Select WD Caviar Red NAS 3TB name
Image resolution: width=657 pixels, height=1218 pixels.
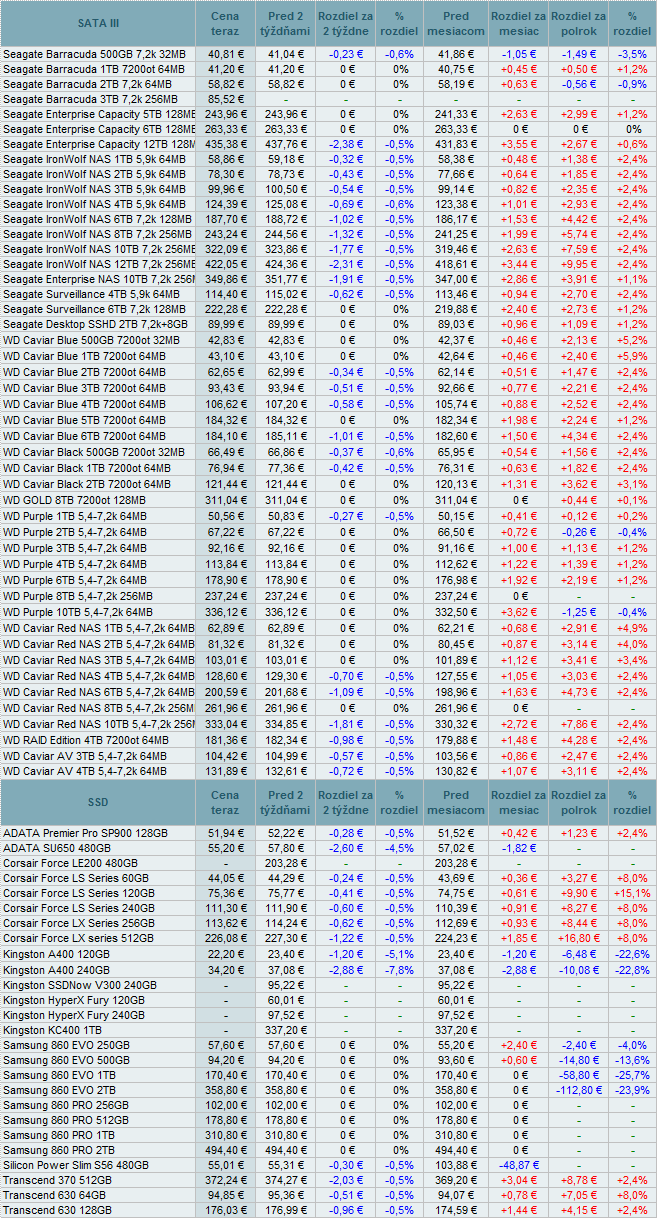click(99, 660)
